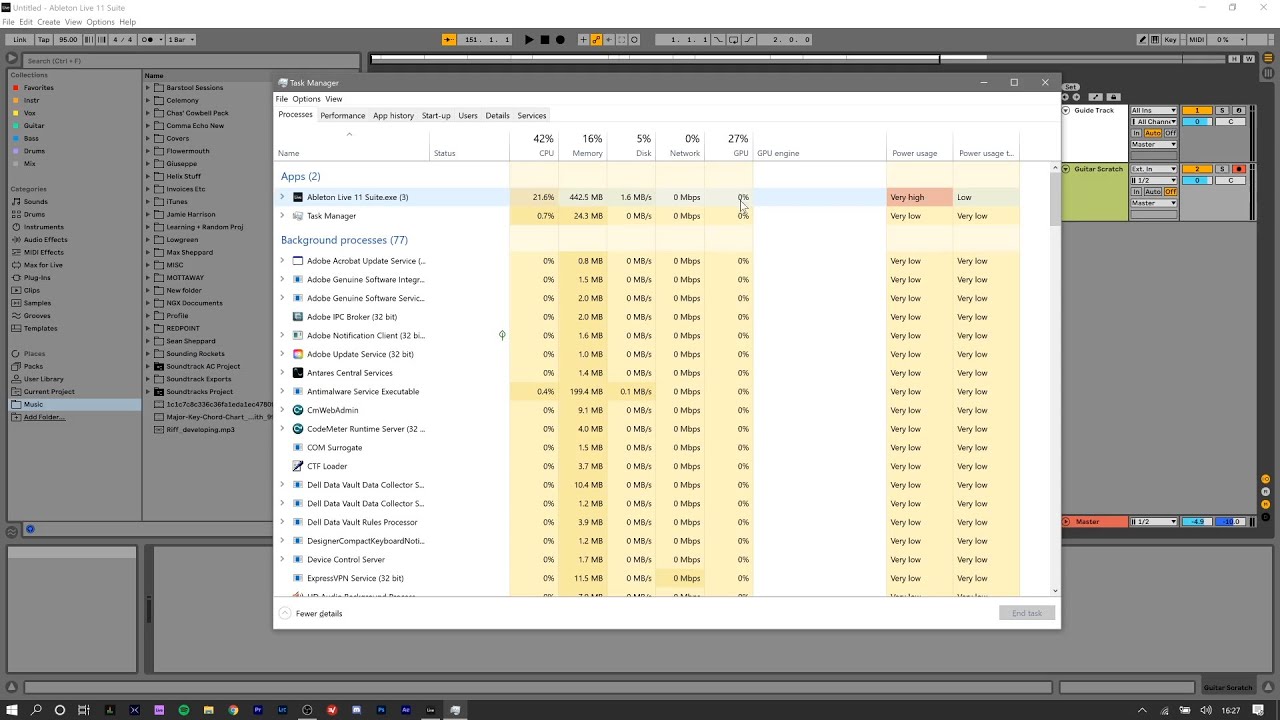The width and height of the screenshot is (1280, 720).
Task: Click Fewer details in Task Manager
Action: [311, 613]
